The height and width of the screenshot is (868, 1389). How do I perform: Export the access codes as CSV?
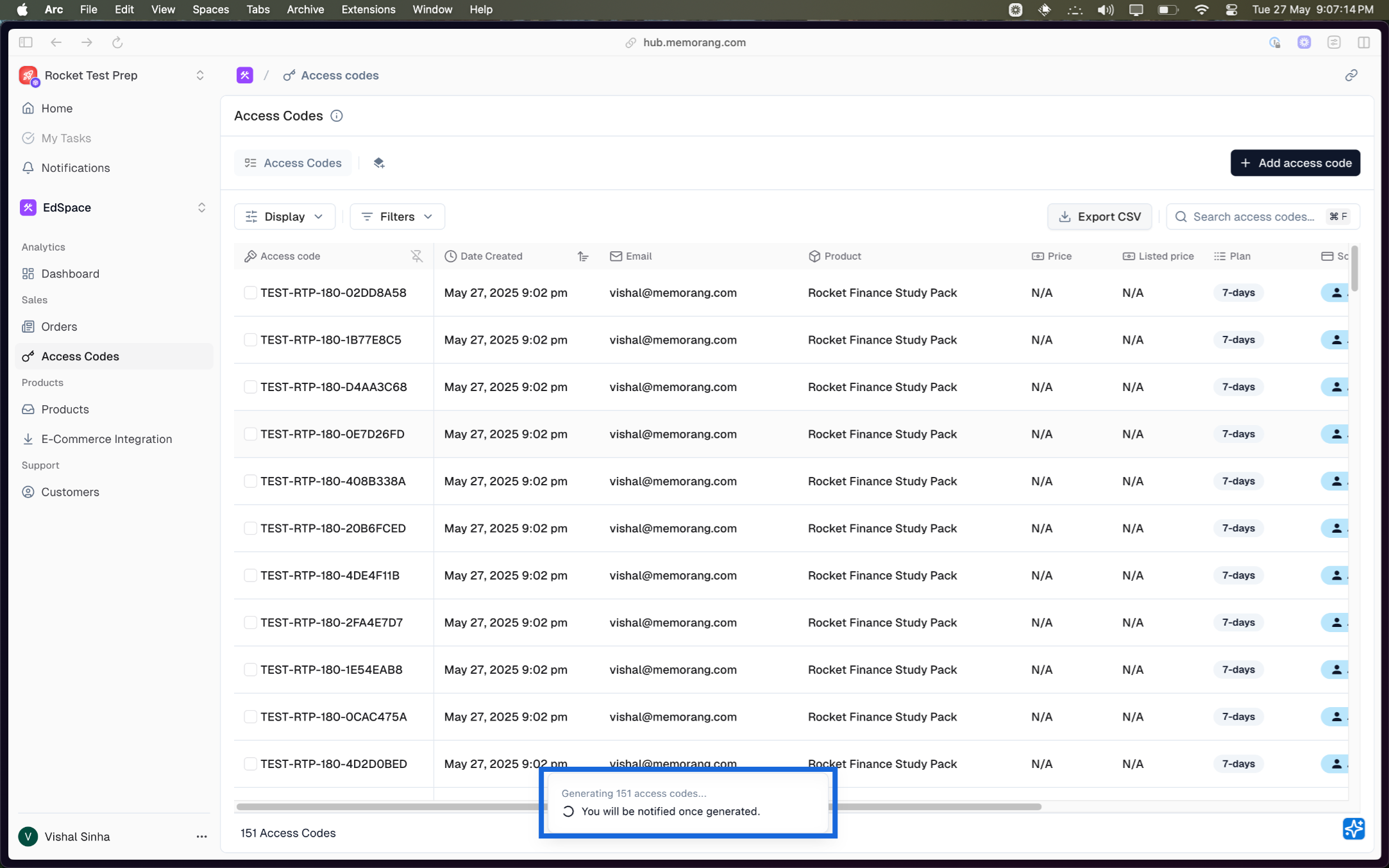(x=1099, y=217)
